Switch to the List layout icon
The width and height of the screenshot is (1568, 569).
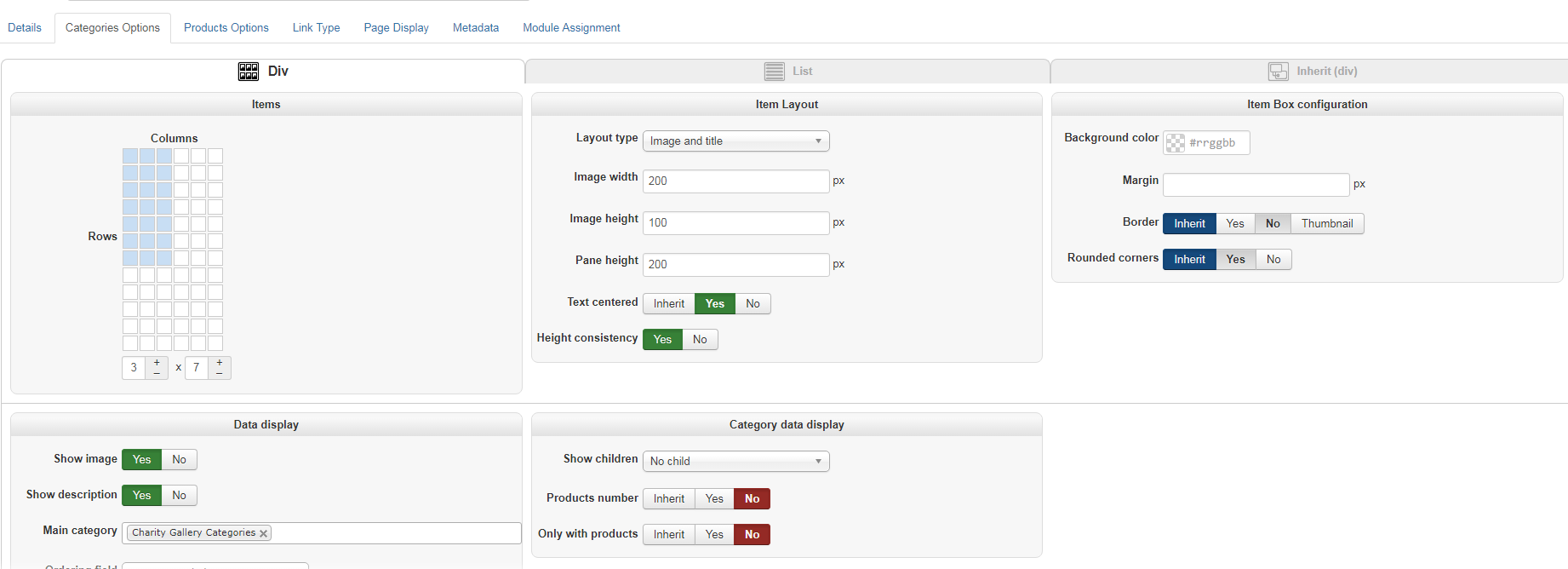pos(774,72)
